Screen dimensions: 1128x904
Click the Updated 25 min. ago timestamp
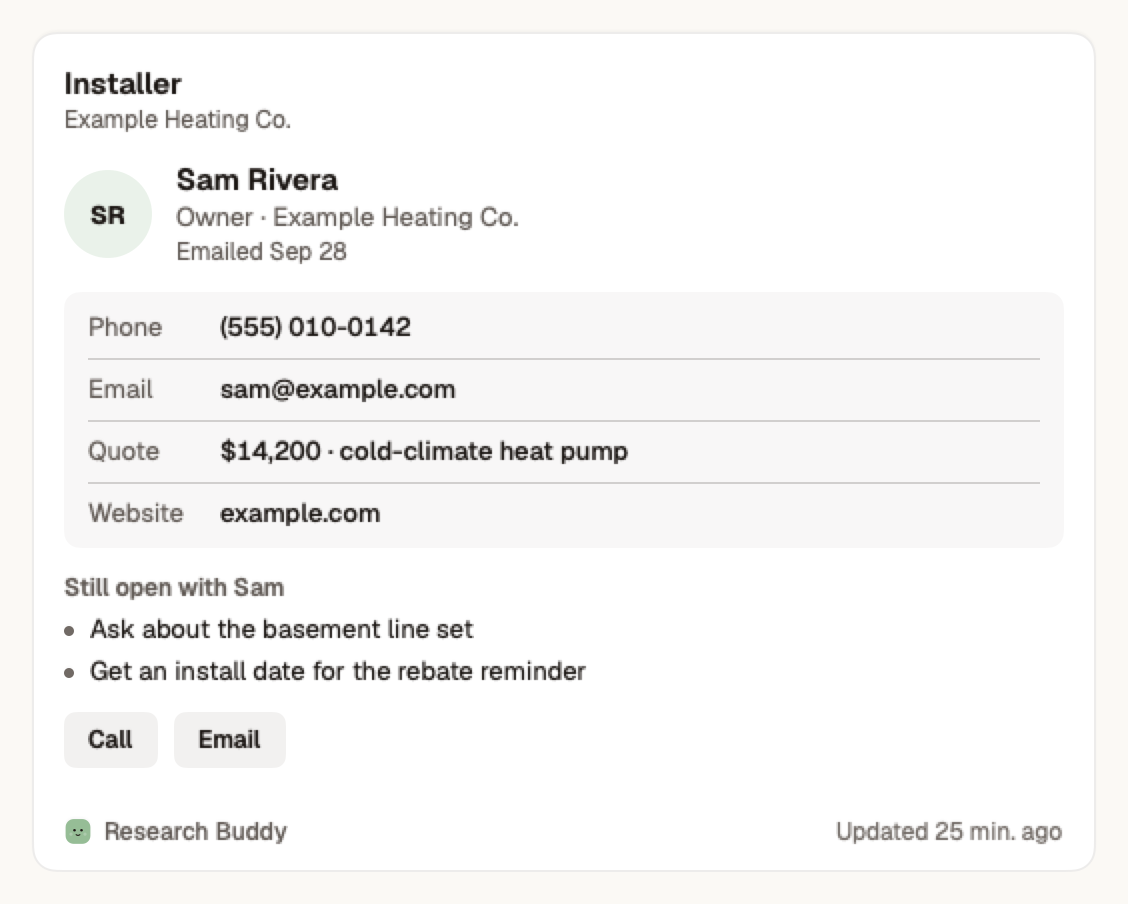click(949, 831)
